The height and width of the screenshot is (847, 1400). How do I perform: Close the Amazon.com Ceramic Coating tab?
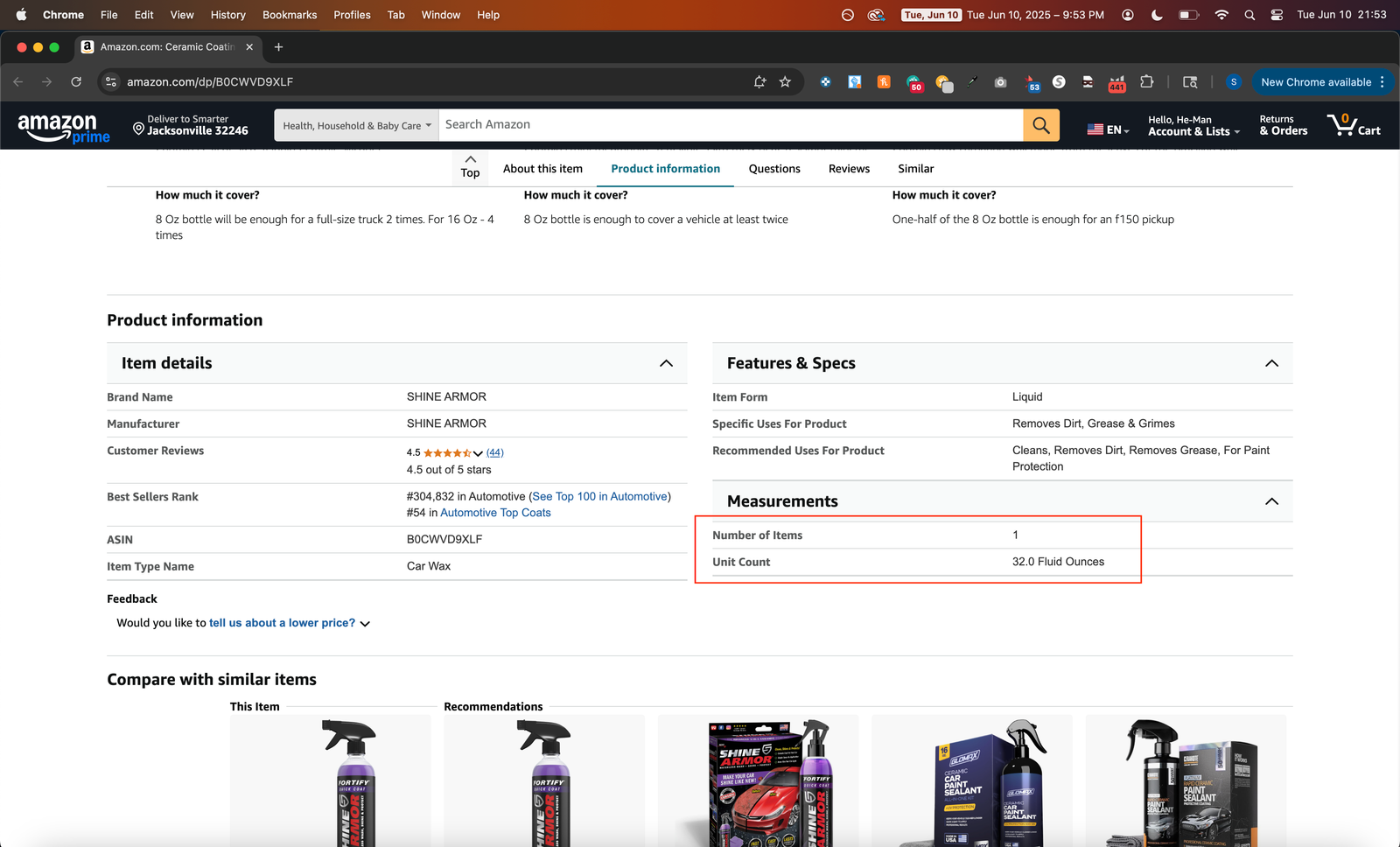[x=249, y=47]
